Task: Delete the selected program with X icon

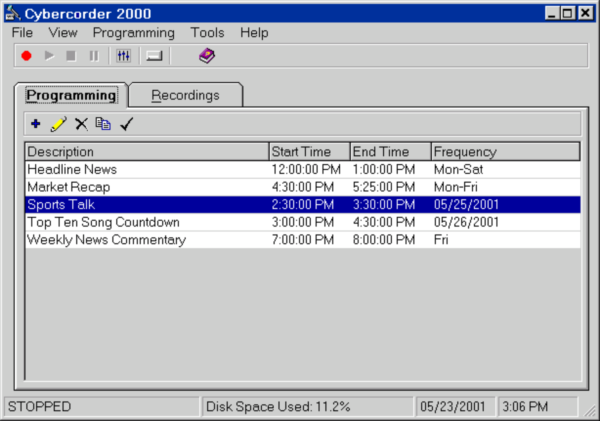Action: point(81,124)
